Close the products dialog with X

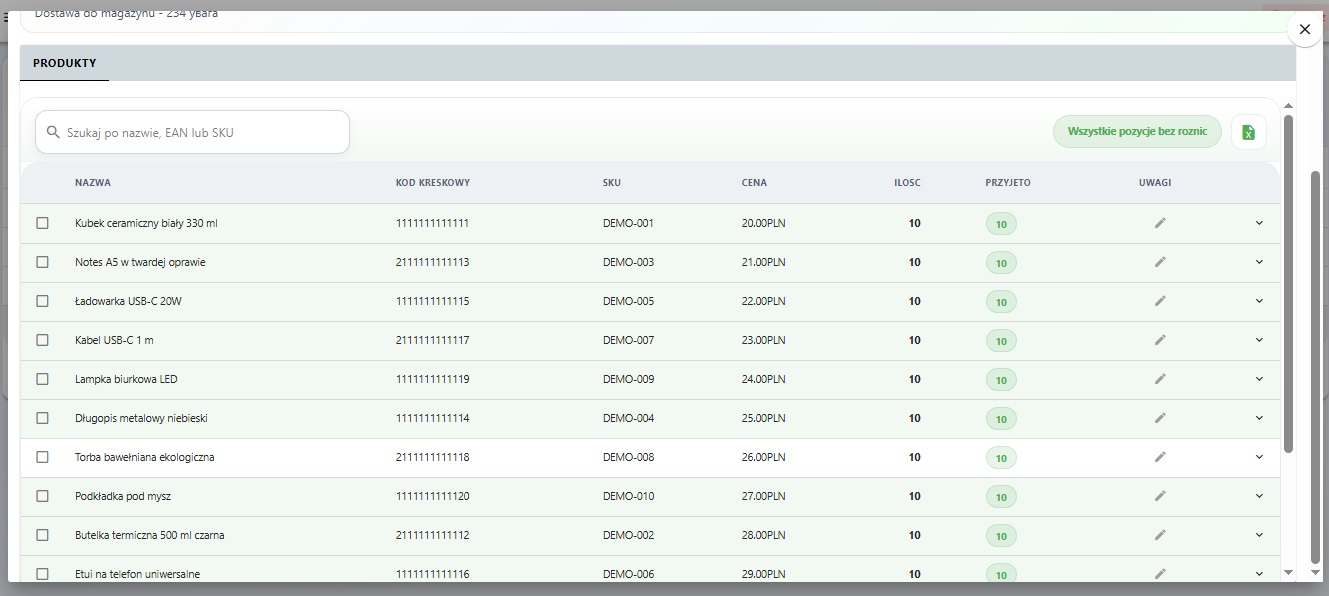point(1304,30)
